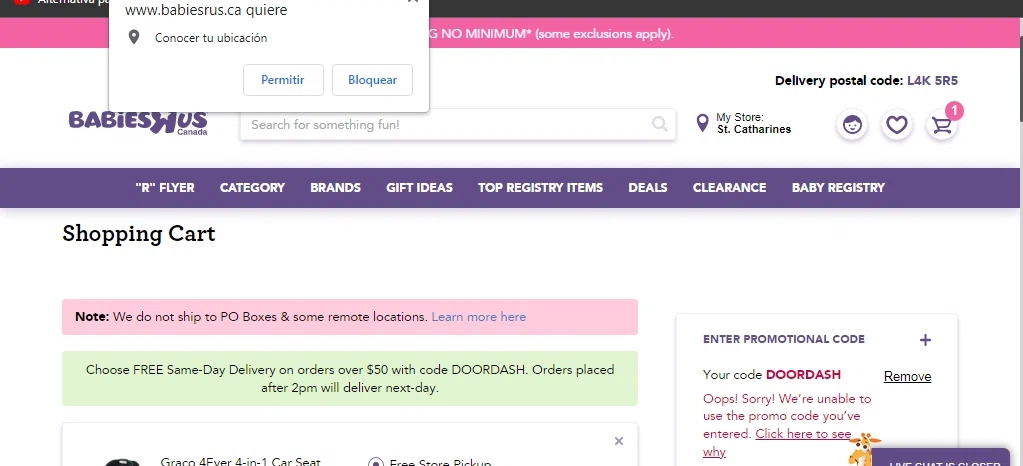Image resolution: width=1023 pixels, height=466 pixels.
Task: Click the ENTER PROMOTIONAL CODE heading
Action: (x=784, y=339)
